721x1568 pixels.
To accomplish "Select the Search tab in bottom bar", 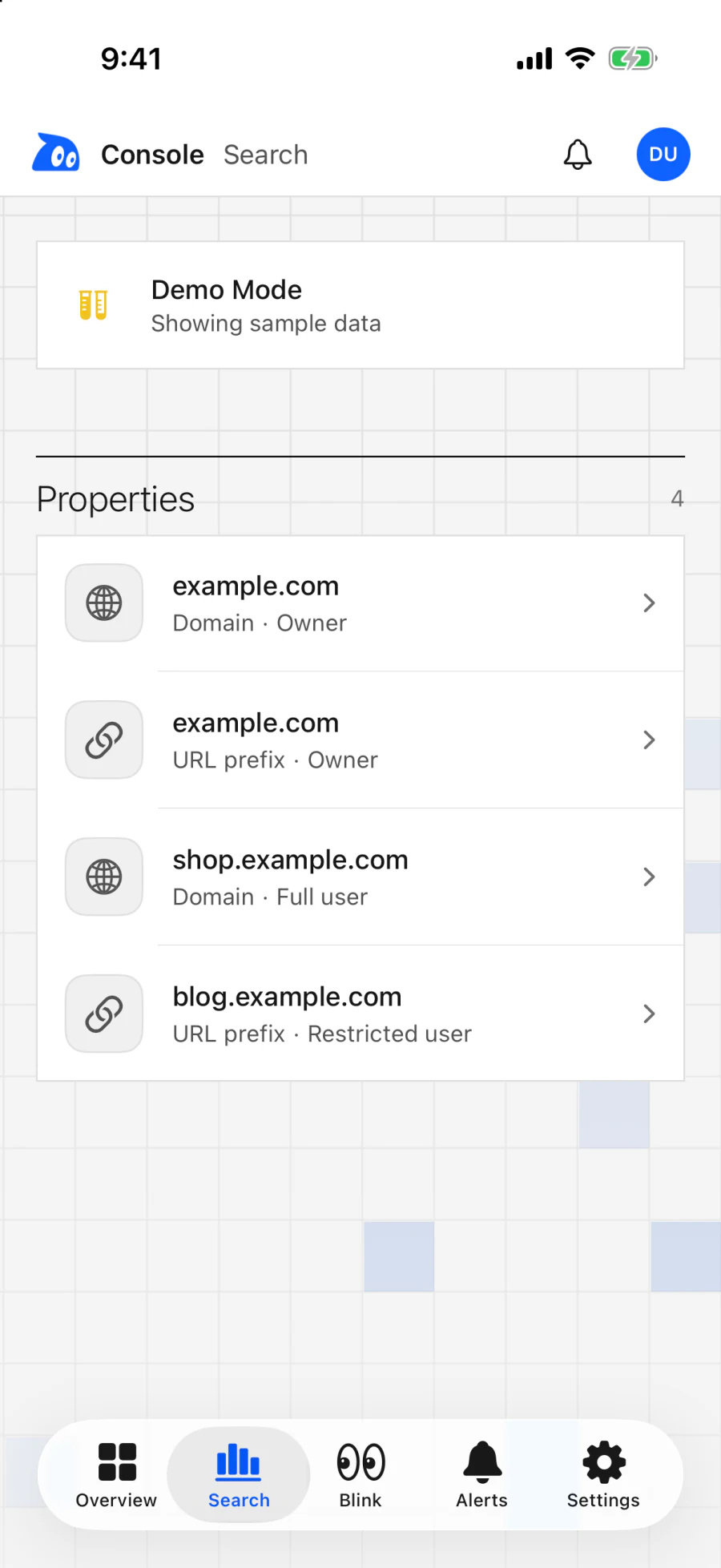I will point(239,1475).
